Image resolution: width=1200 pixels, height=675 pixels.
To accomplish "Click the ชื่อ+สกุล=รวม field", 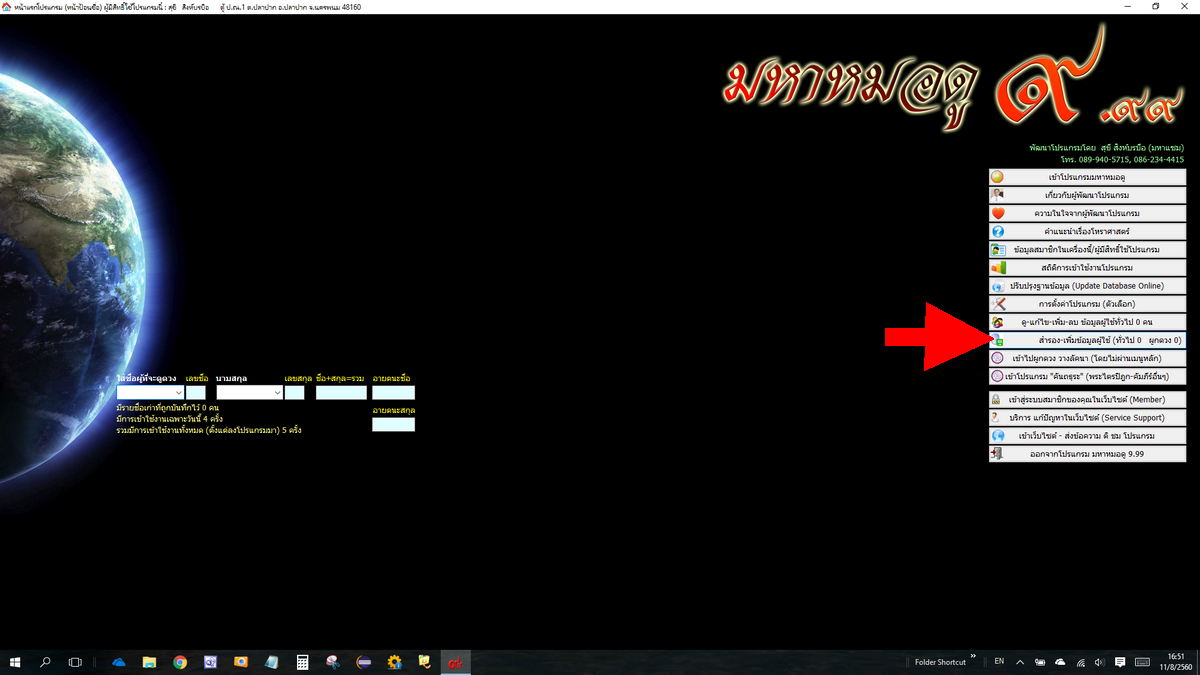I will [341, 393].
